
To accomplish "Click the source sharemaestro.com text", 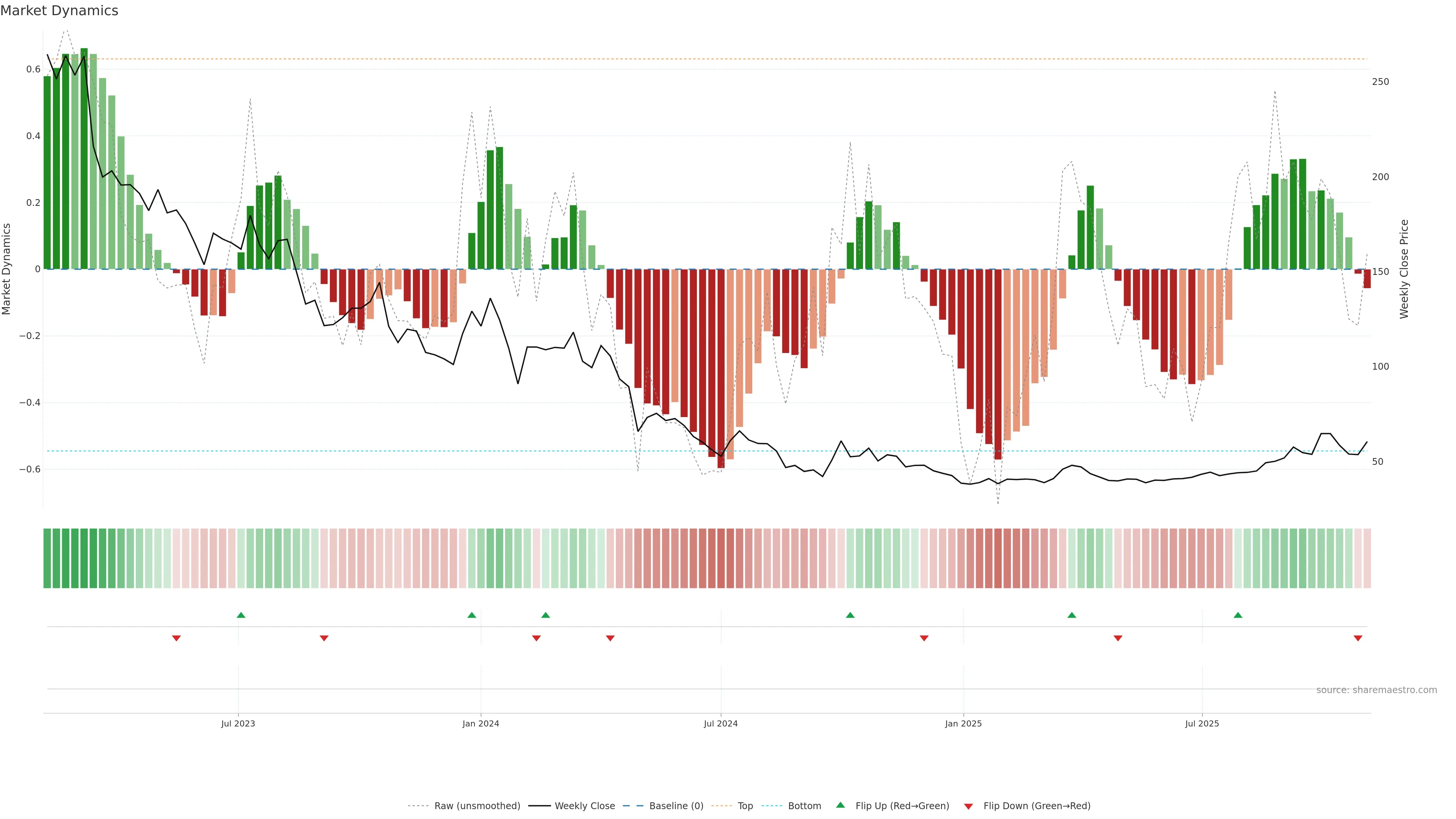I will (x=1376, y=690).
